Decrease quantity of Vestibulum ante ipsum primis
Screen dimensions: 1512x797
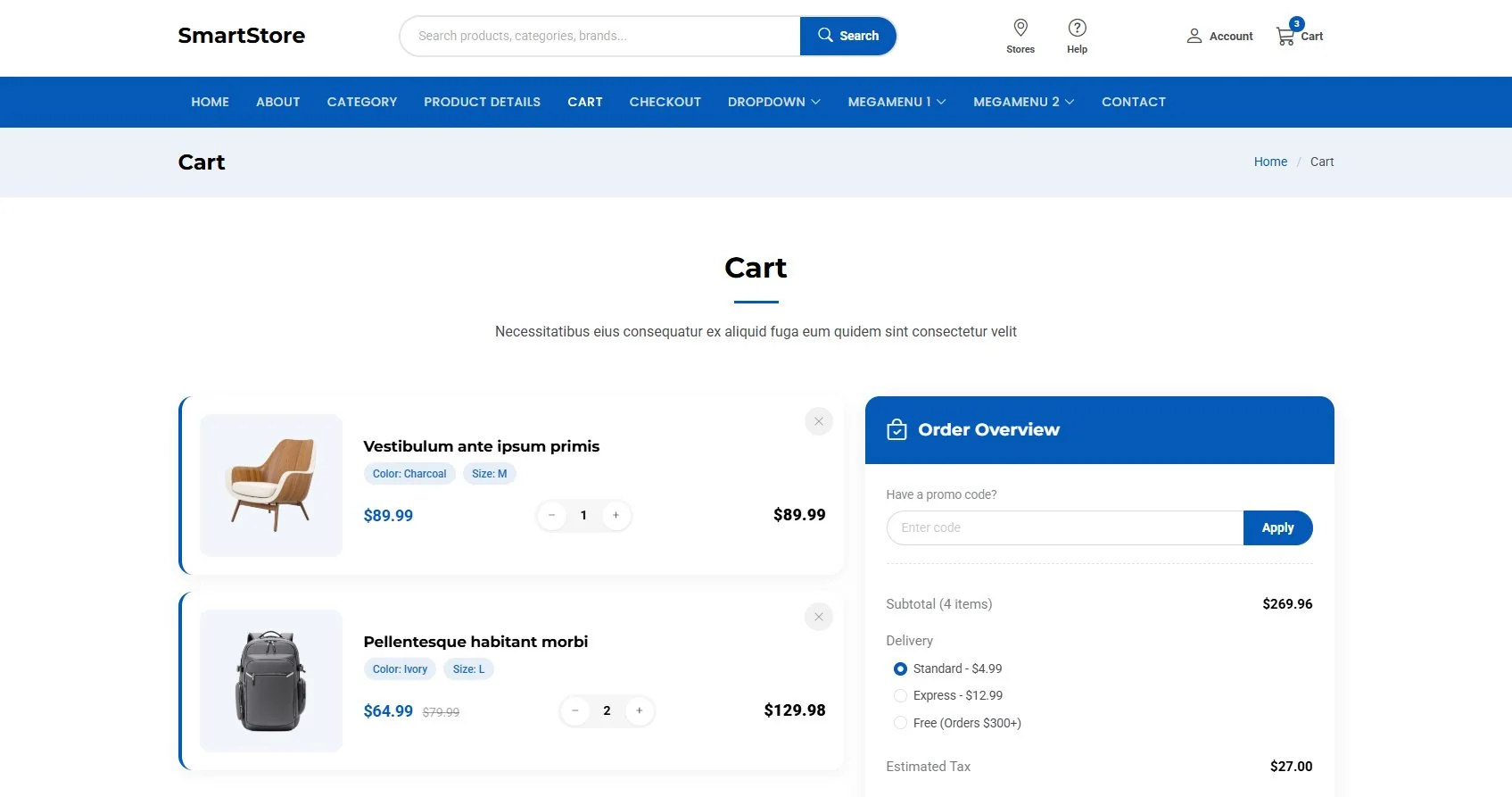coord(552,515)
